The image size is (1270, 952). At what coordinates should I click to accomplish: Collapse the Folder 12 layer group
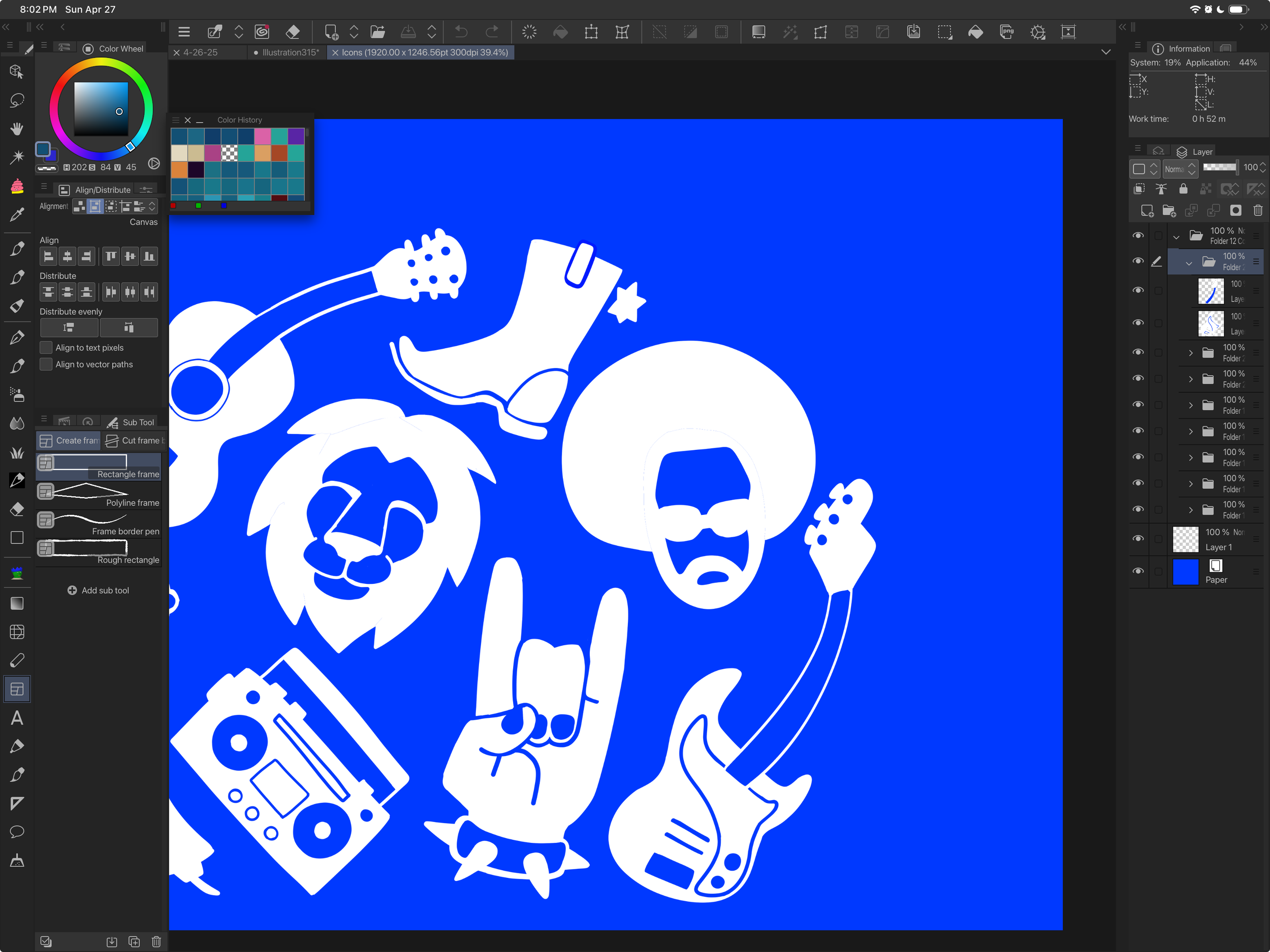(x=1176, y=236)
